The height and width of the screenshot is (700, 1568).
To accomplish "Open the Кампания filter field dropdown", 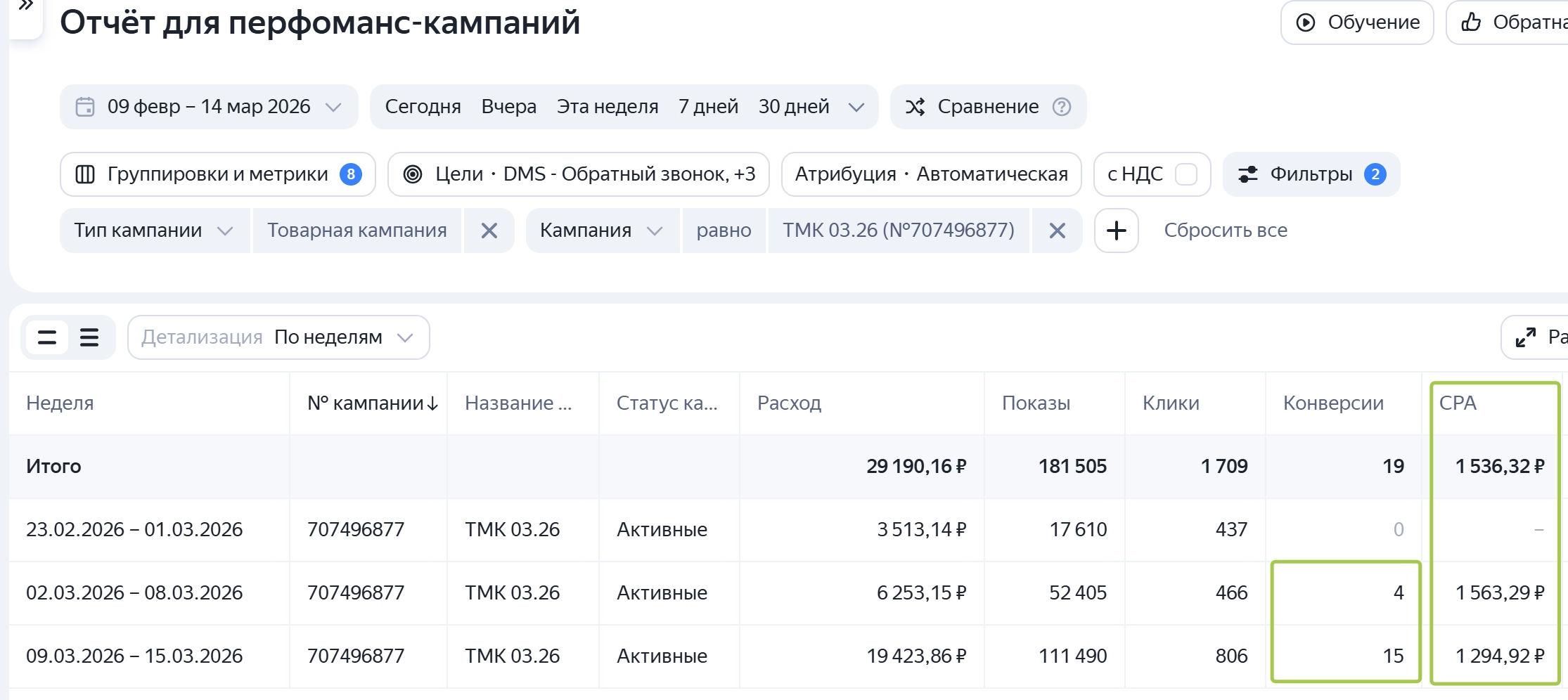I will point(602,231).
